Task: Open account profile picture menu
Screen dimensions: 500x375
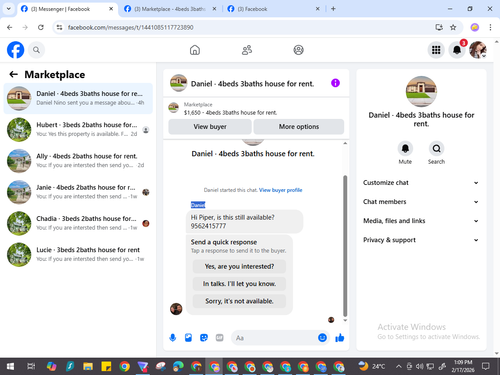Action: (x=478, y=50)
